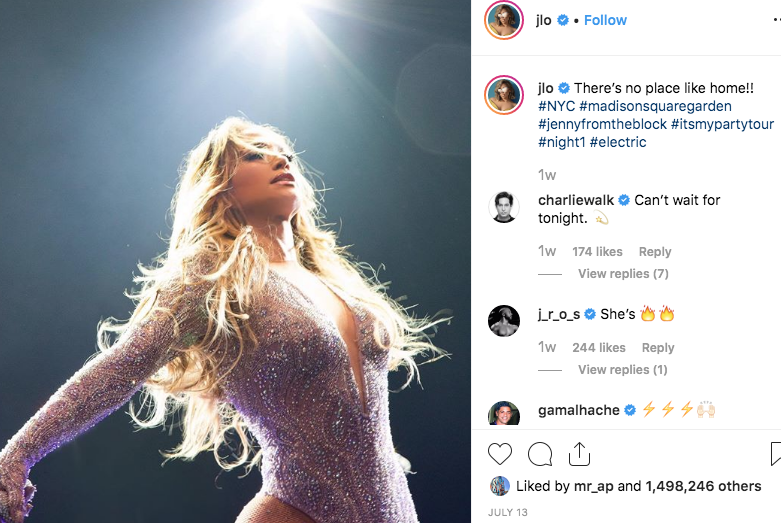Screen dimensions: 781x523
Task: View the 1,498,246 others who liked
Action: [703, 486]
